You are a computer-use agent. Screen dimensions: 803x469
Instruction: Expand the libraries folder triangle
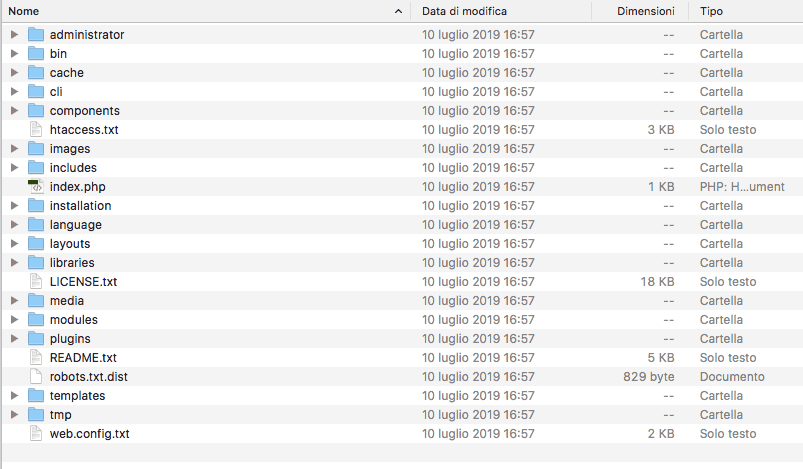point(14,263)
